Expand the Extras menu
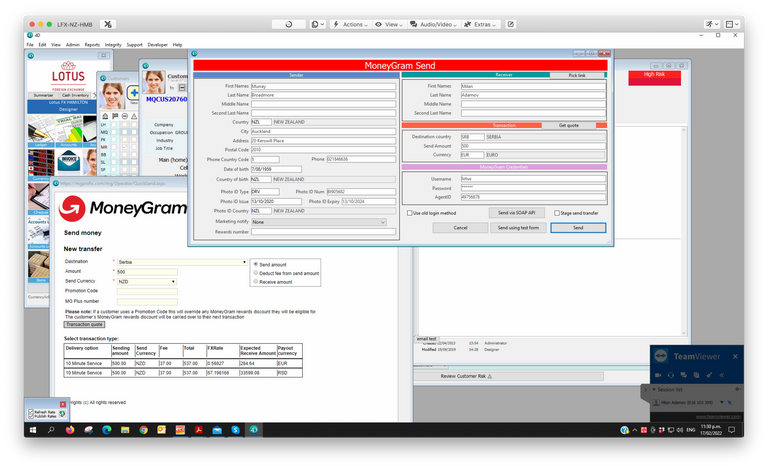 (480, 24)
